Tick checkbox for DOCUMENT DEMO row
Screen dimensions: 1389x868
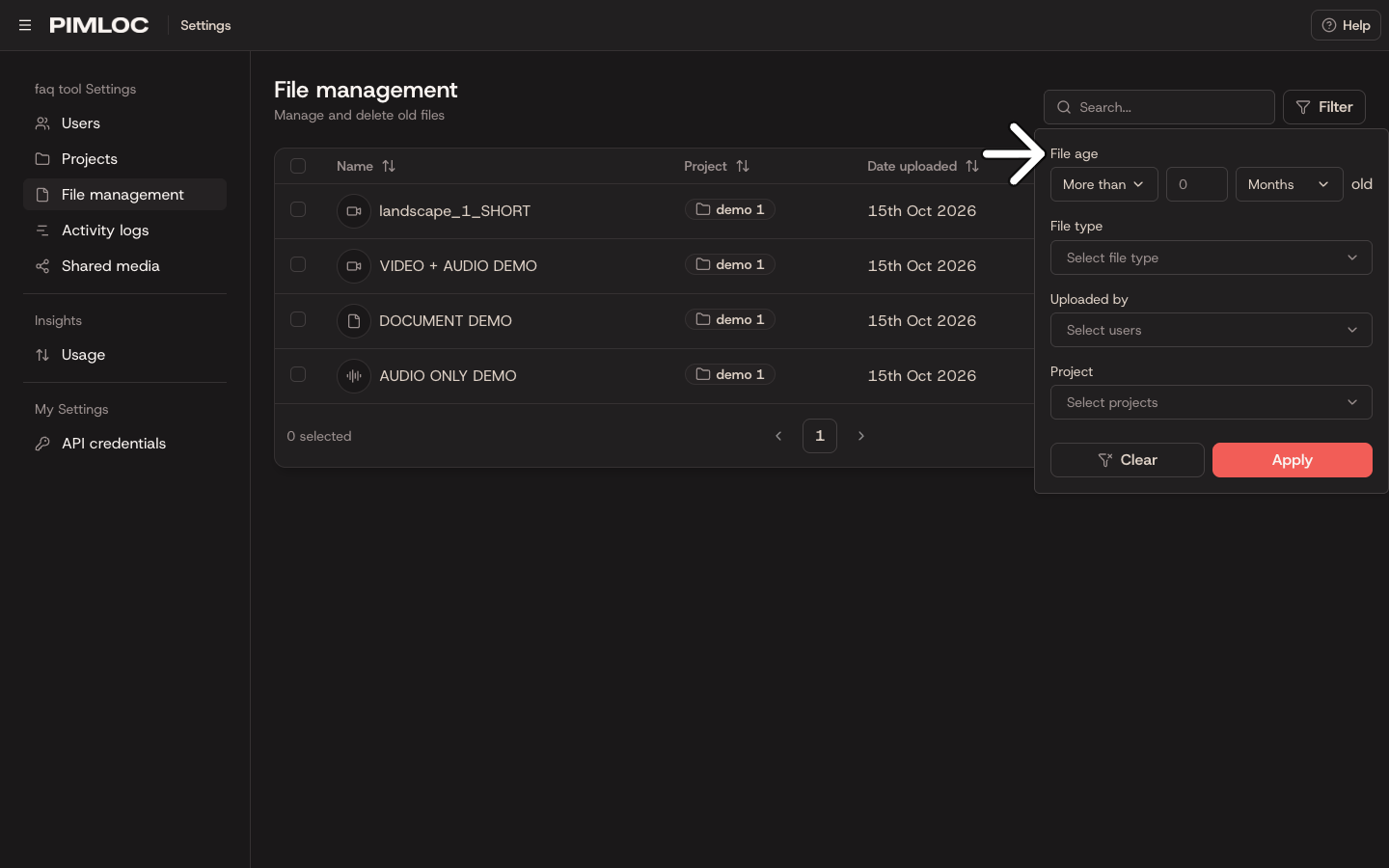click(x=298, y=319)
